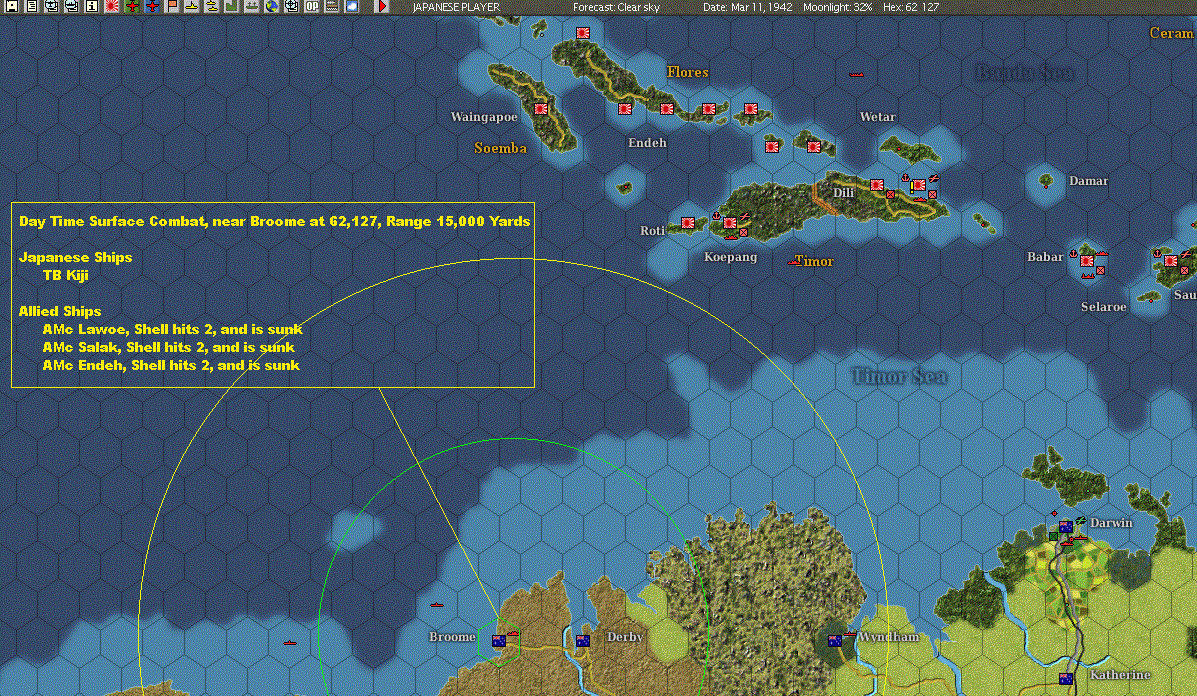Click the globe toolbar icon
The image size is (1197, 696).
click(272, 6)
